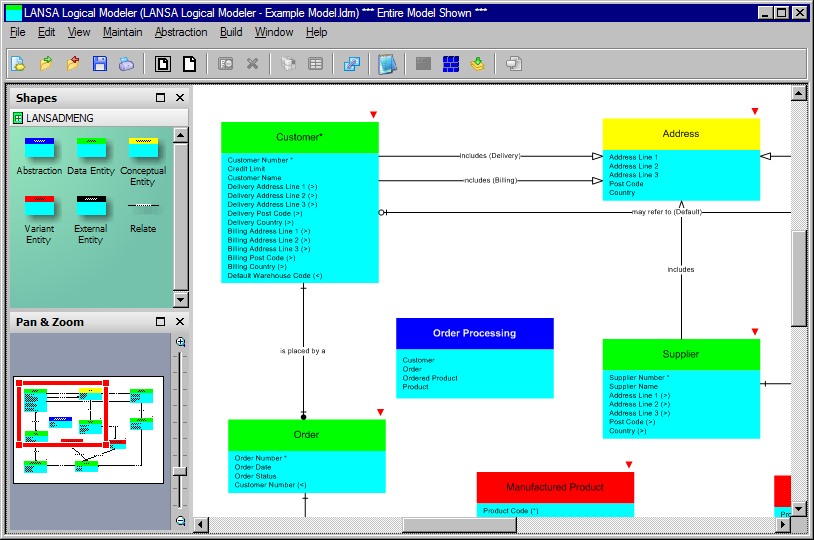The width and height of the screenshot is (814, 540).
Task: Click the plain white page icon in toolbar
Action: point(189,64)
